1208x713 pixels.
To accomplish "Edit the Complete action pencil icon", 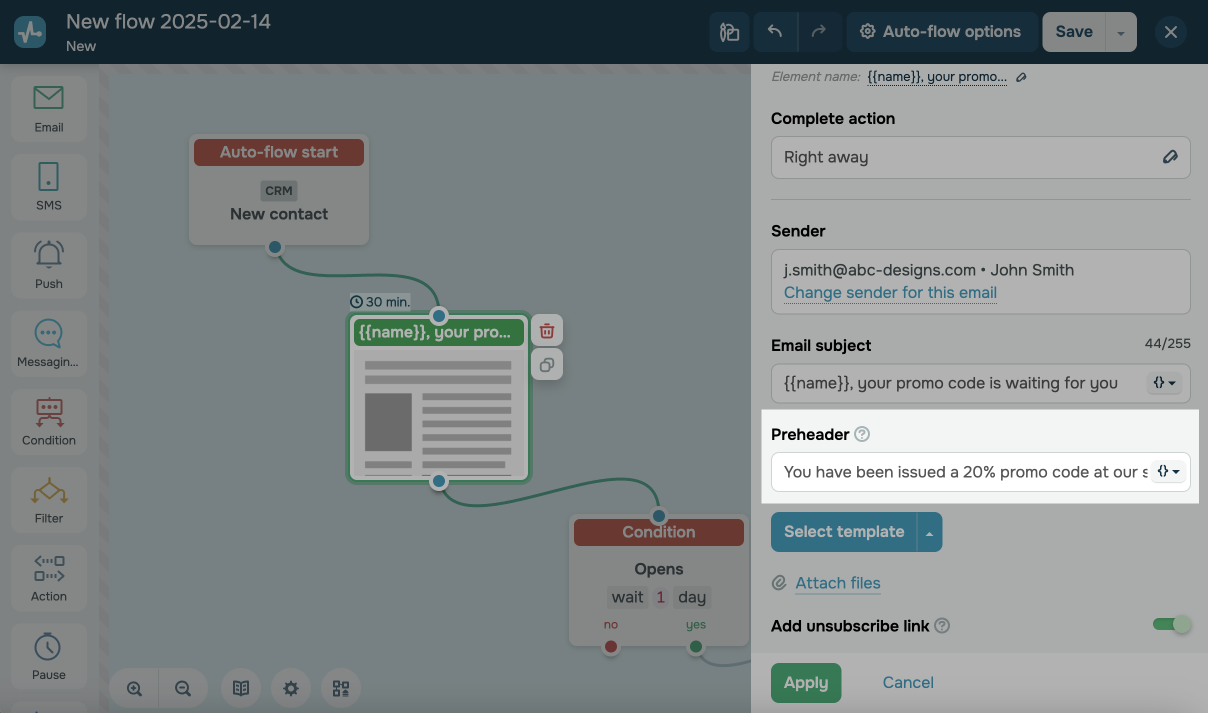I will click(x=1170, y=157).
